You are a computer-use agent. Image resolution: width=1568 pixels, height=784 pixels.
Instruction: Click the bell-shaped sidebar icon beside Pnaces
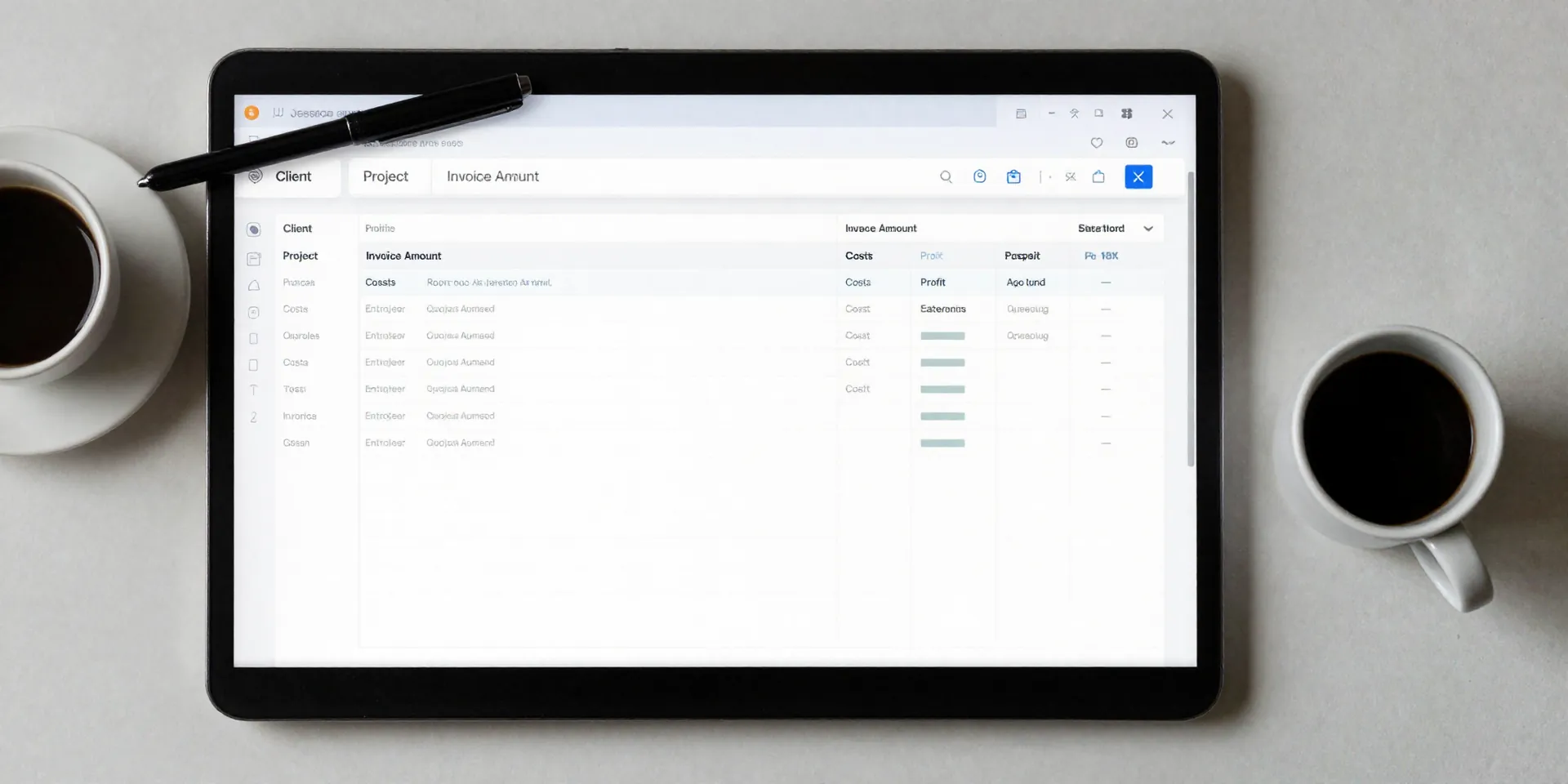tap(254, 285)
